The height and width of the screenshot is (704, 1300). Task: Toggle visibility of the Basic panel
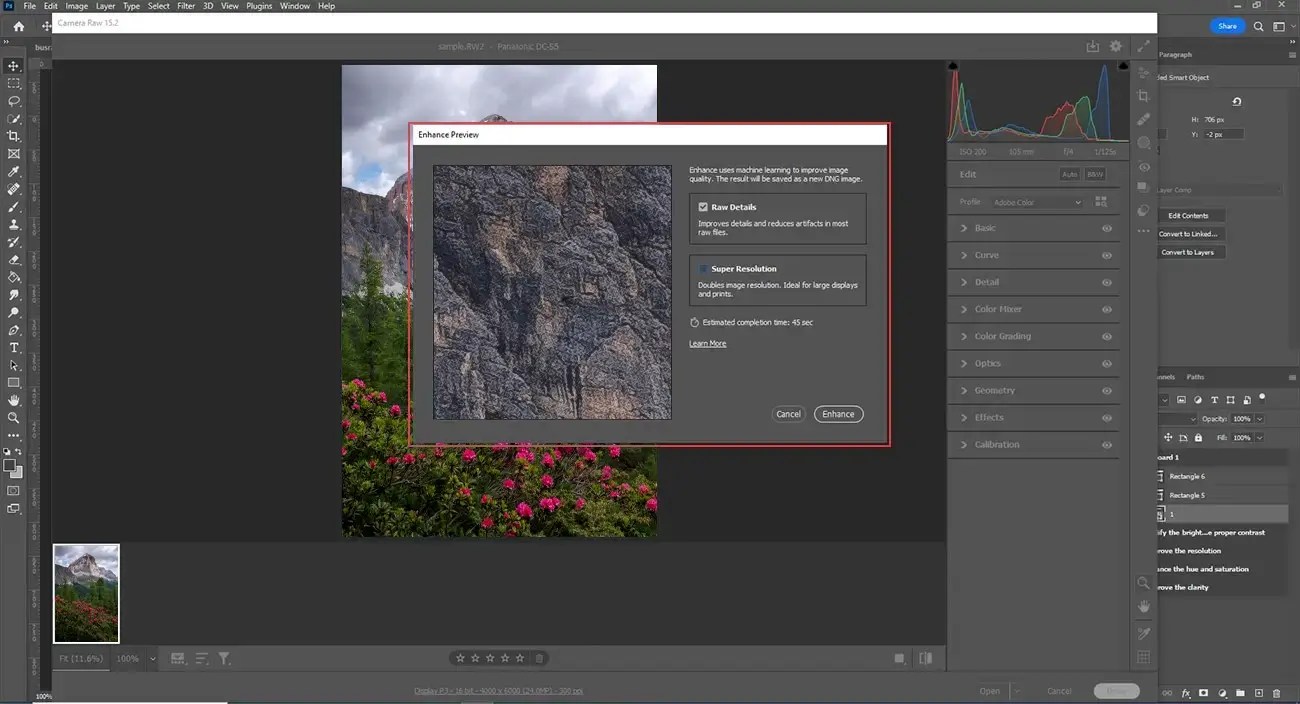click(1107, 228)
